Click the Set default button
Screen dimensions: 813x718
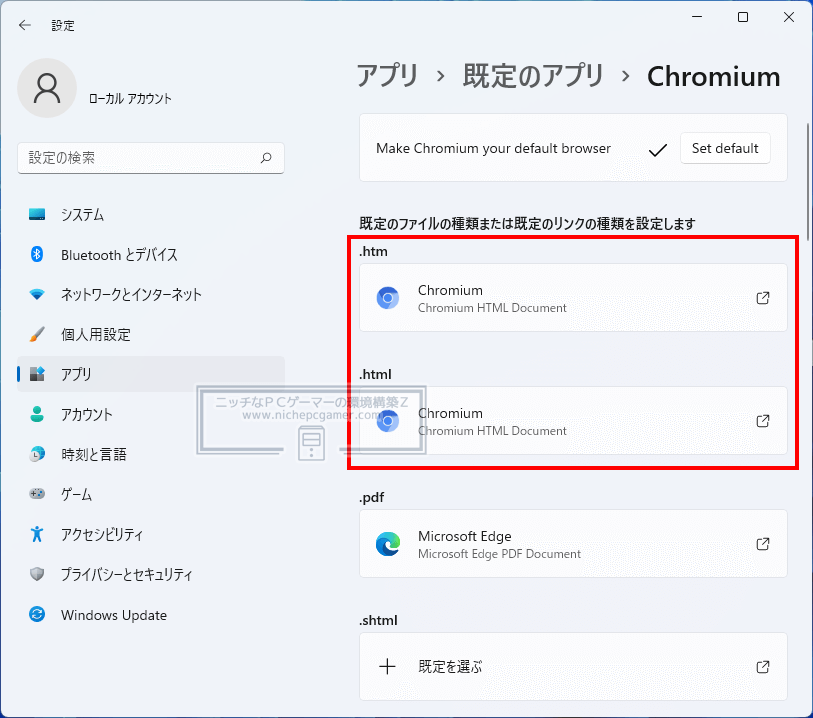725,148
